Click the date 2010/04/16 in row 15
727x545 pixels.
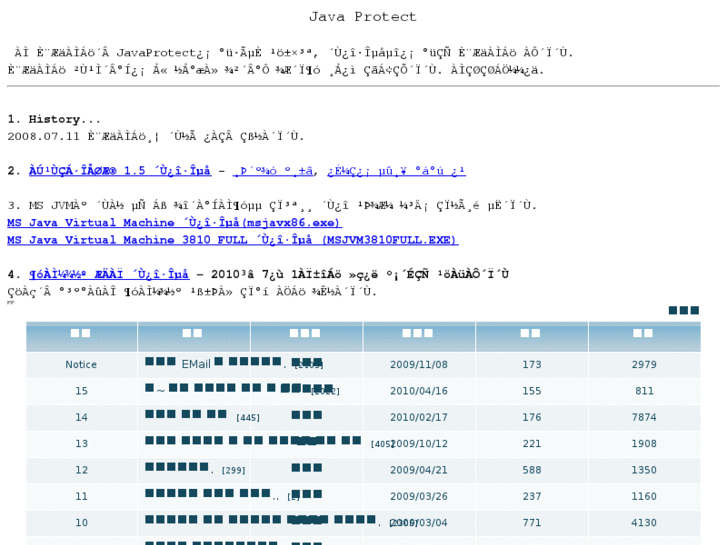(x=419, y=391)
